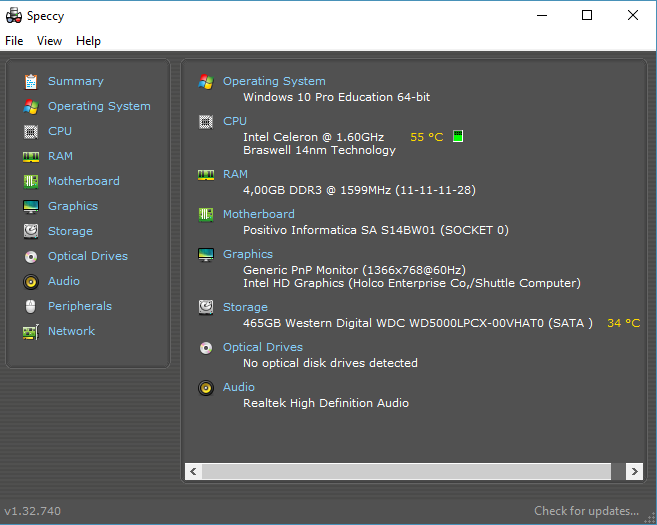Click Check for updates link

(586, 511)
